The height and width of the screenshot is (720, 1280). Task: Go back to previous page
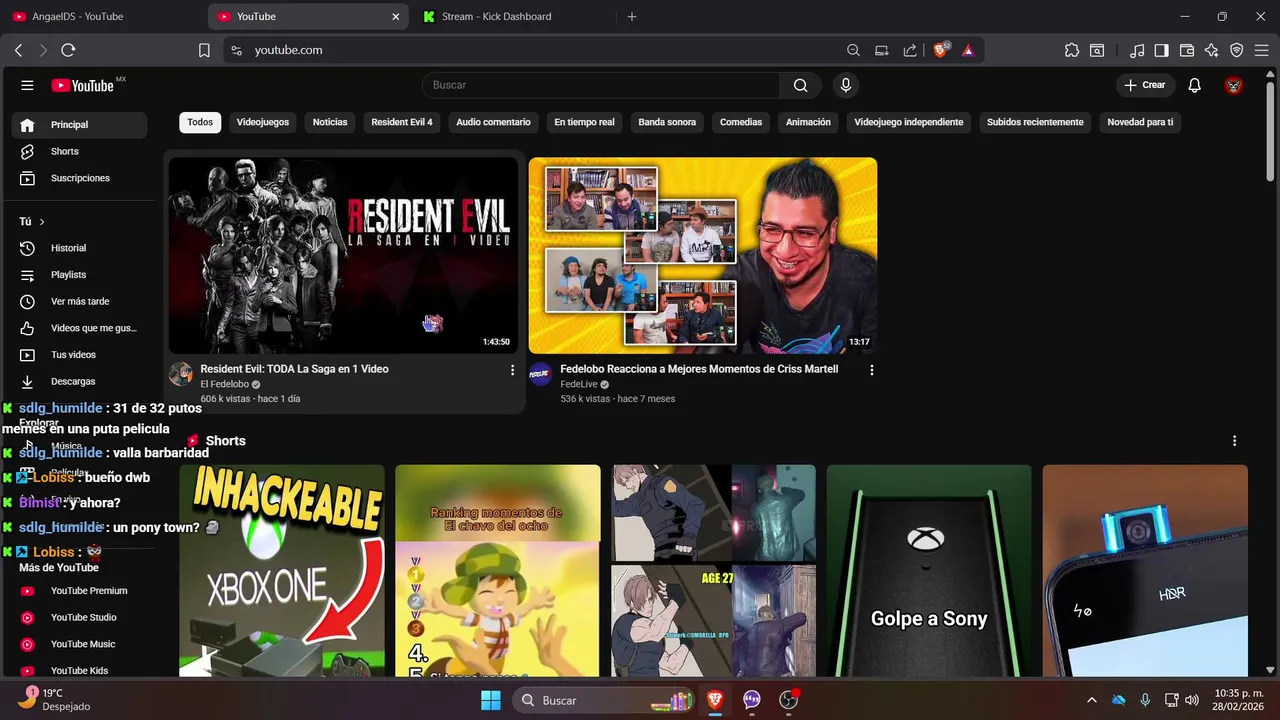pyautogui.click(x=18, y=50)
